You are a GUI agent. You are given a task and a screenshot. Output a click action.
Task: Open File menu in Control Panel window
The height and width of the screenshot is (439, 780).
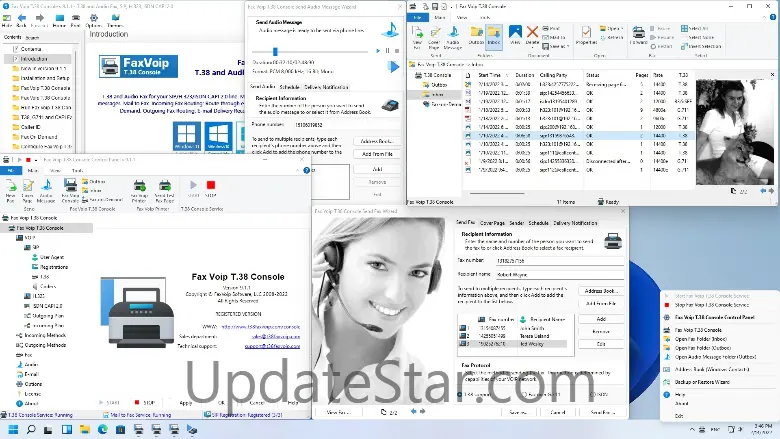tap(10, 171)
